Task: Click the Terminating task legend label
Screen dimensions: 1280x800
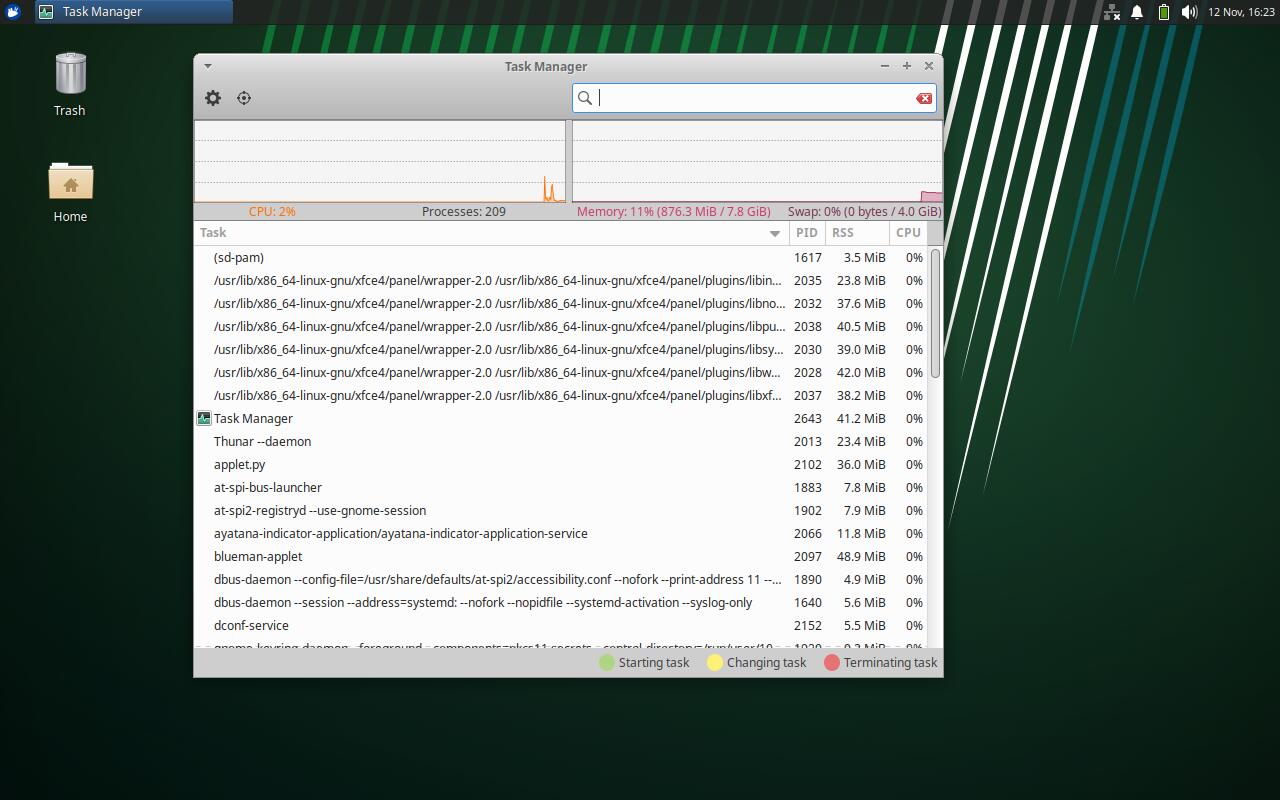Action: (x=890, y=663)
